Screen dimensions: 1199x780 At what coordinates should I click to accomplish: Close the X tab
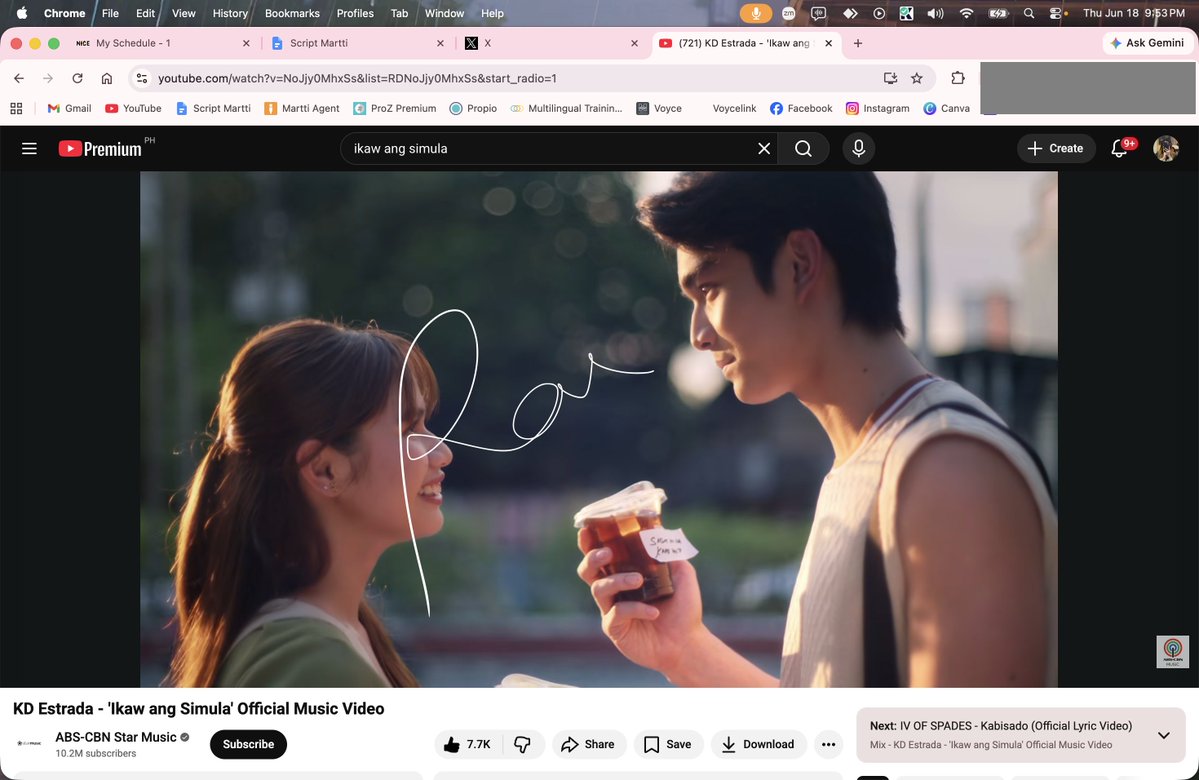coord(634,44)
